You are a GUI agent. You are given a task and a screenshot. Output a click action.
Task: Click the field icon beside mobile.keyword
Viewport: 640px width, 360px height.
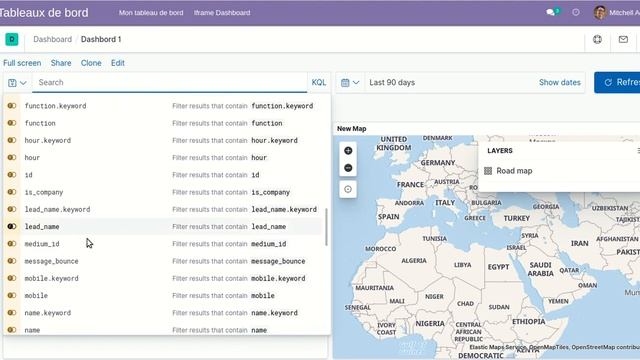(12, 278)
